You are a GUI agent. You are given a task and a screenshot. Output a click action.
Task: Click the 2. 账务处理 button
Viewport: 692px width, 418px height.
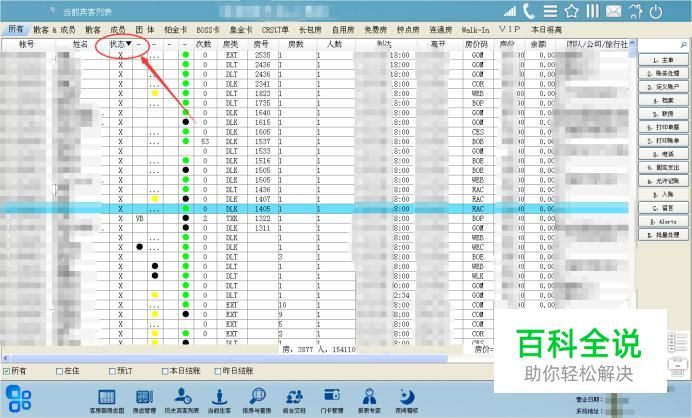(x=663, y=73)
